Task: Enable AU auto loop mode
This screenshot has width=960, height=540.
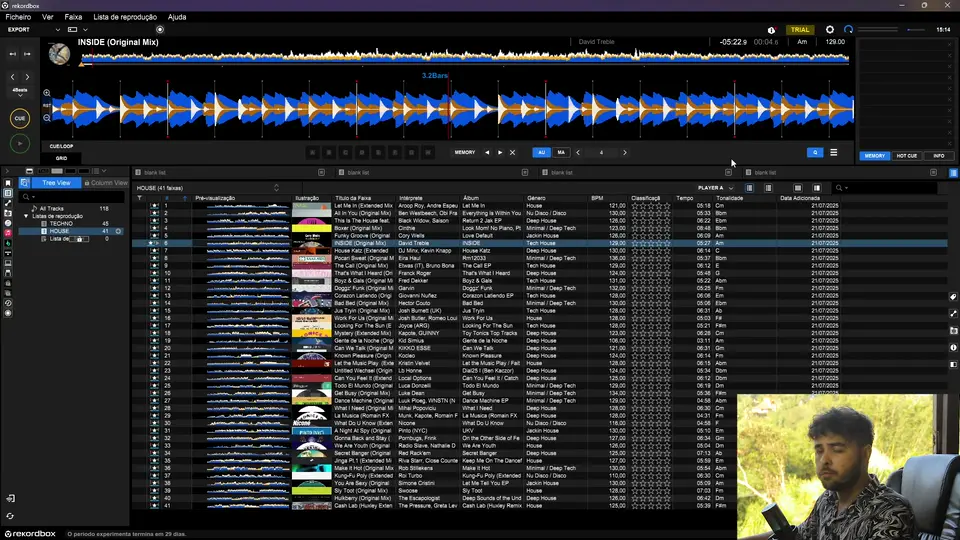Action: tap(541, 152)
